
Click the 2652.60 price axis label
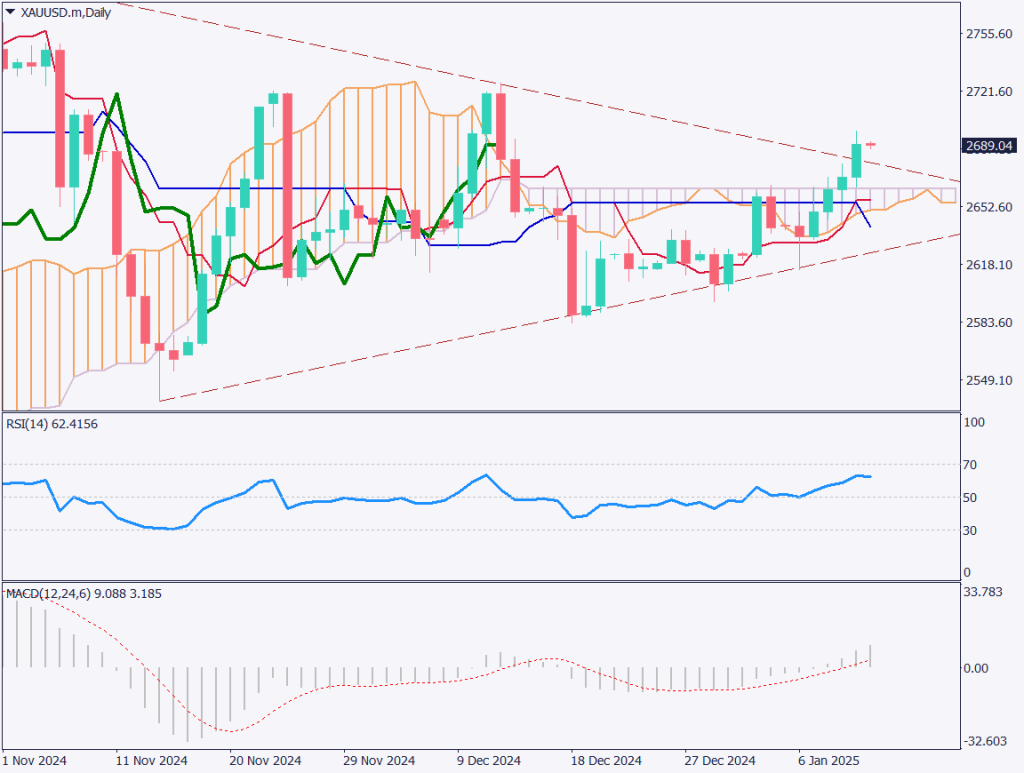click(990, 207)
